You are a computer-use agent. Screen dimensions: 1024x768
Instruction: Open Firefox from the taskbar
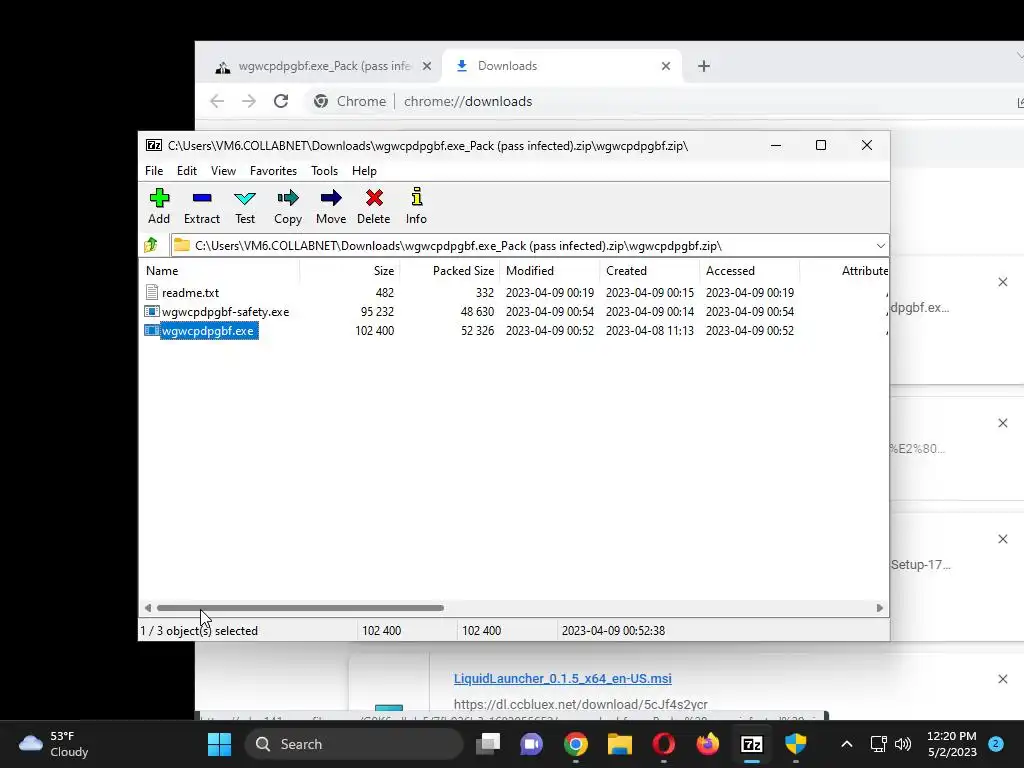(707, 744)
